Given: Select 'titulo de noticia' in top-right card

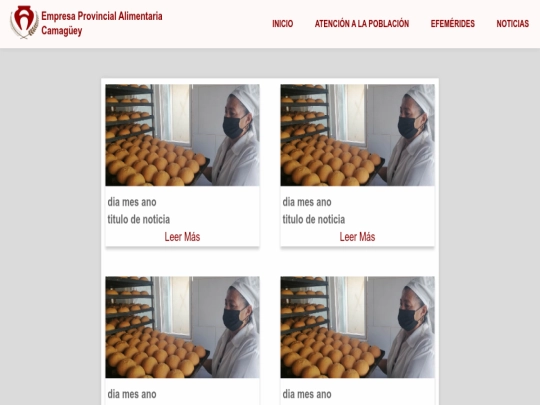Looking at the screenshot, I should (313, 219).
